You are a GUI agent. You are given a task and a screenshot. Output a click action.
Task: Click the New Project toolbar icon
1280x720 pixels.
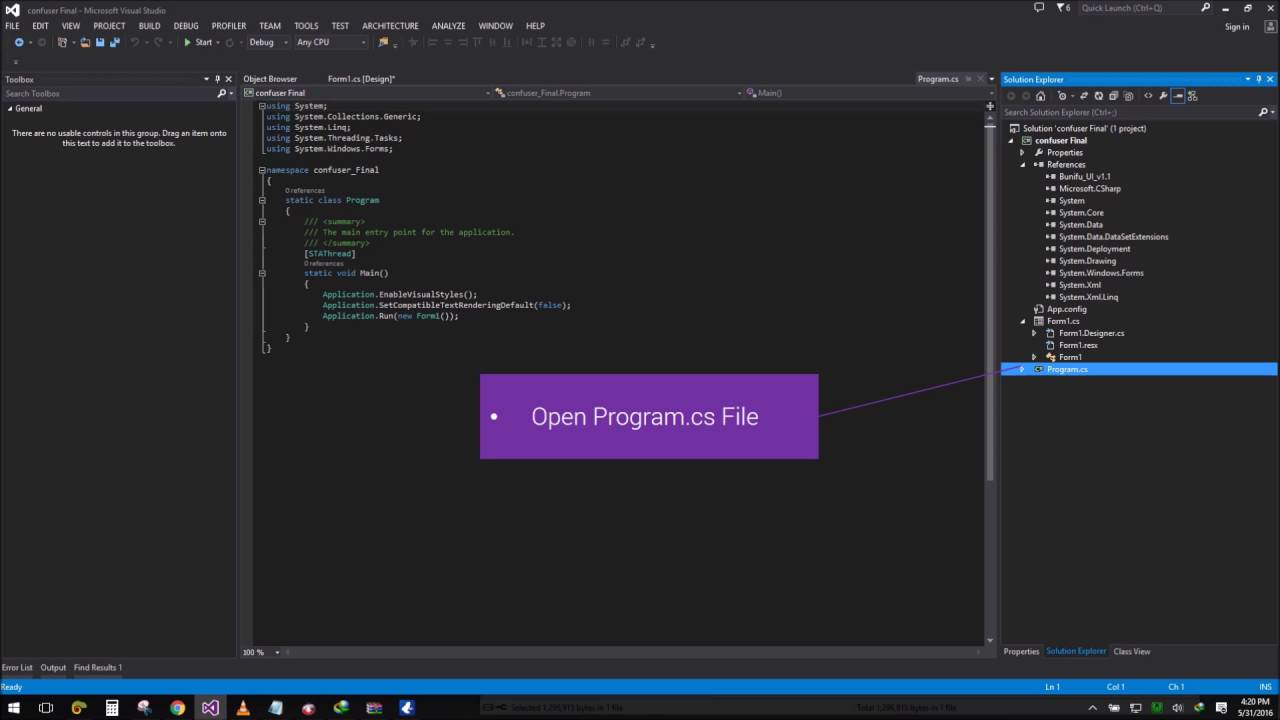point(62,42)
